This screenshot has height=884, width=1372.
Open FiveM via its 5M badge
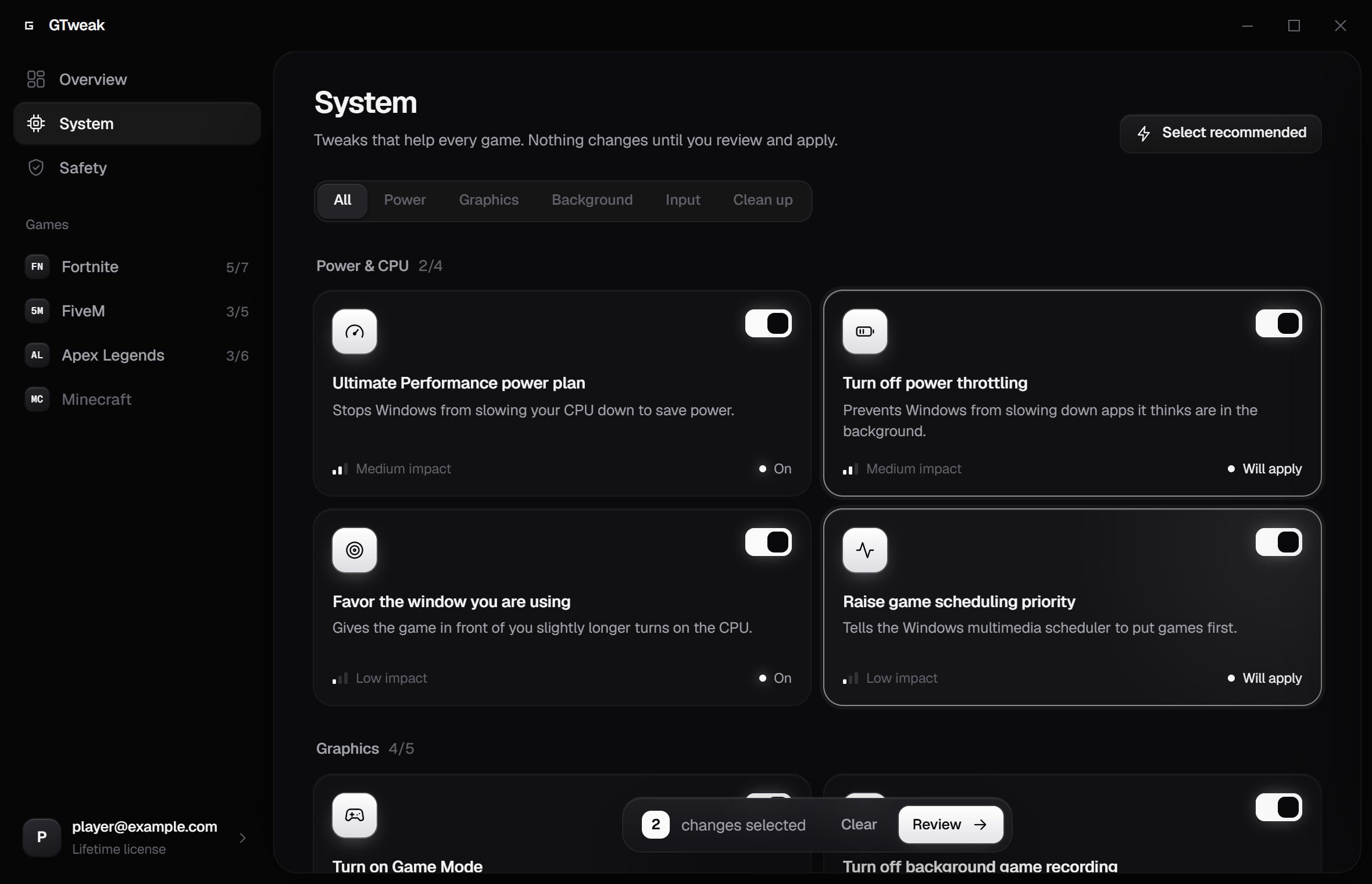pos(37,311)
